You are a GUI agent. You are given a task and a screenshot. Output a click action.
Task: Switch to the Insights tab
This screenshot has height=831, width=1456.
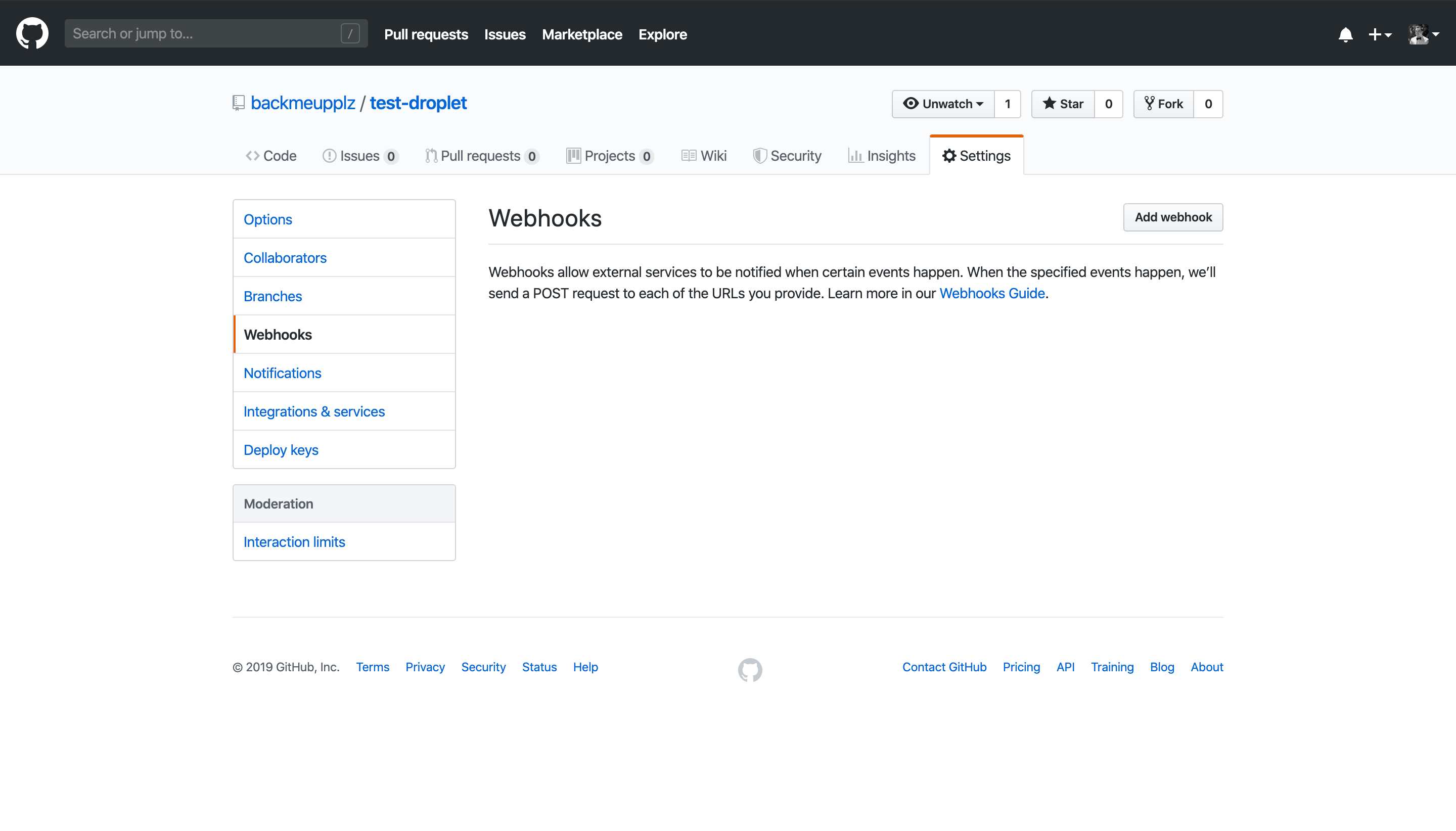point(882,156)
